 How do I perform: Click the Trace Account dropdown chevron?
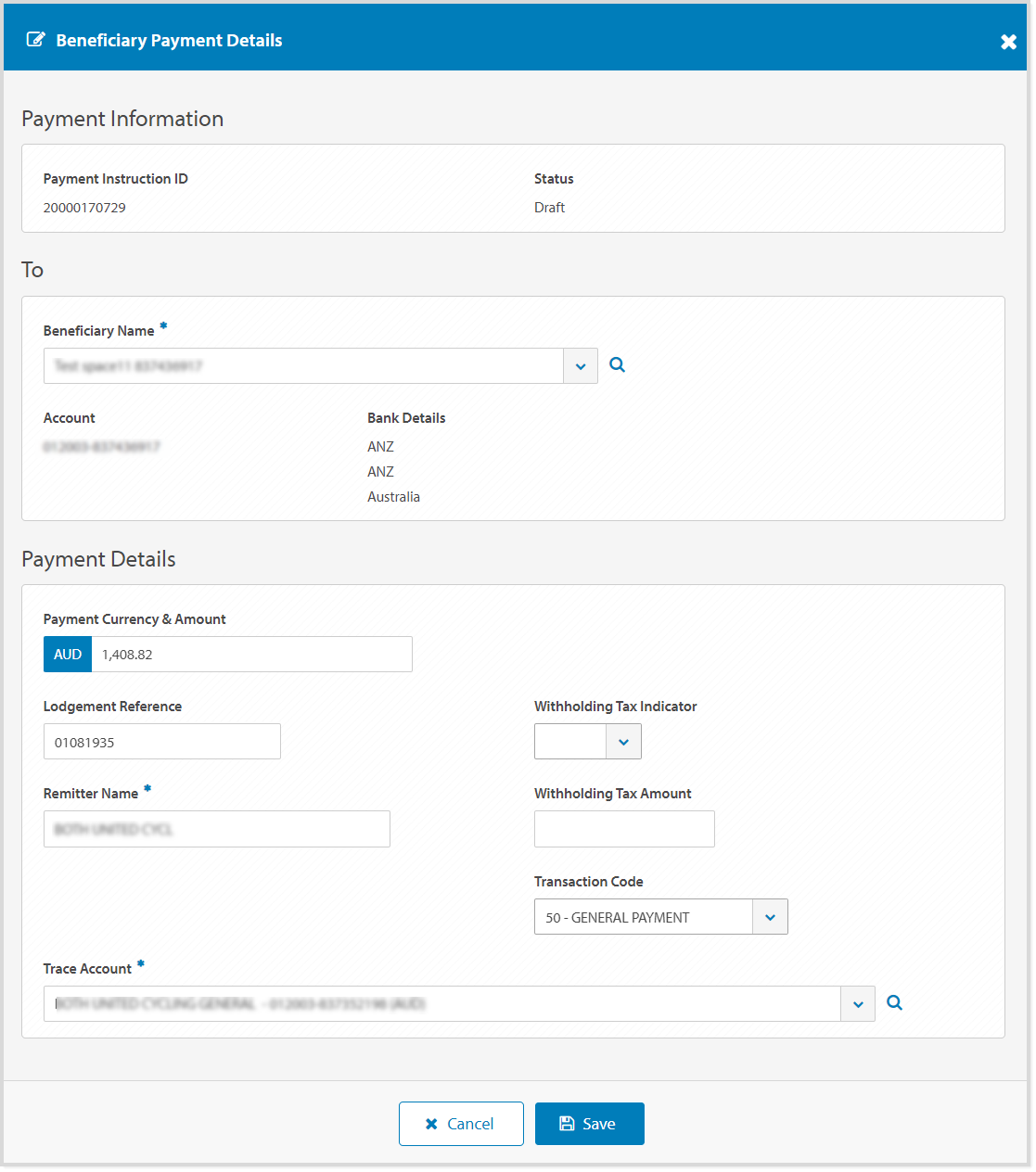(x=858, y=1004)
